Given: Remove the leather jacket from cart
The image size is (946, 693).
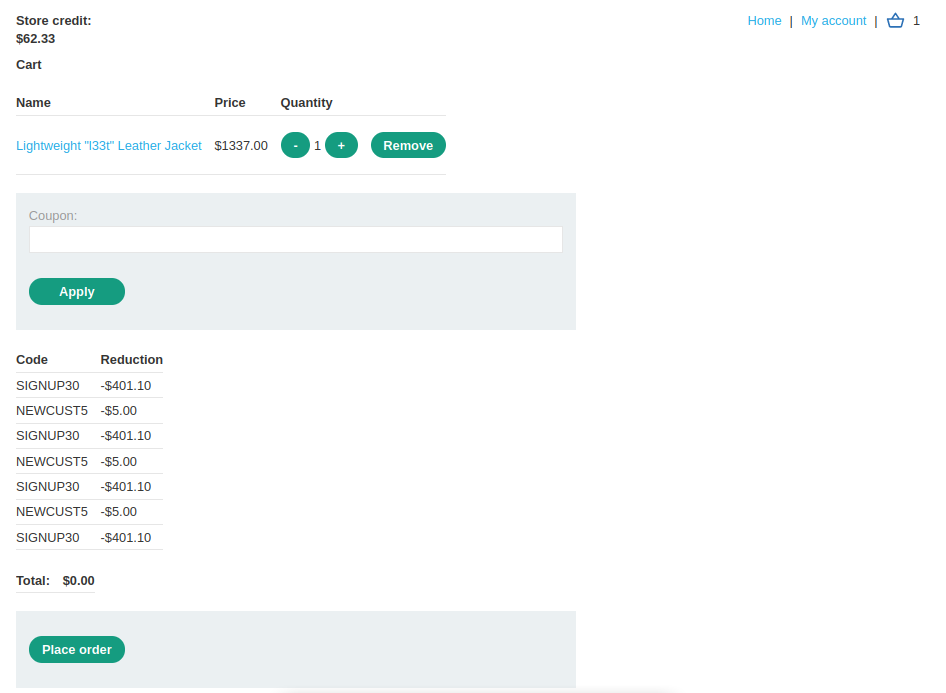Looking at the screenshot, I should 408,146.
